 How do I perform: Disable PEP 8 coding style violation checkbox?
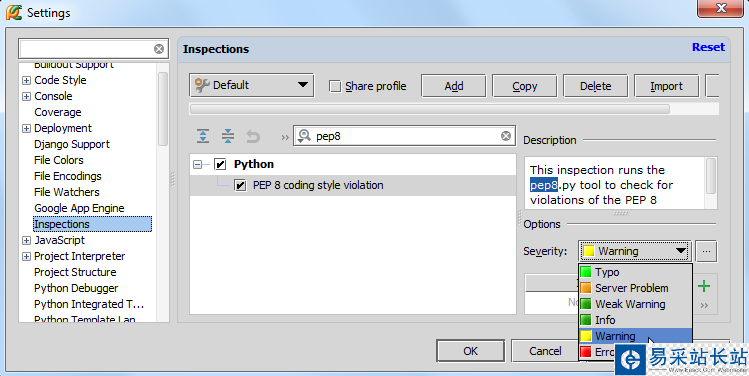[x=240, y=185]
